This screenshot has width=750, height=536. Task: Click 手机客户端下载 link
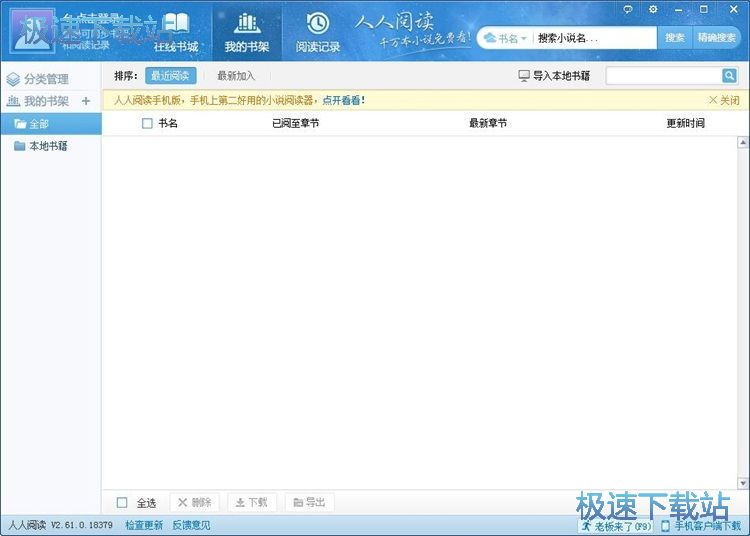701,526
